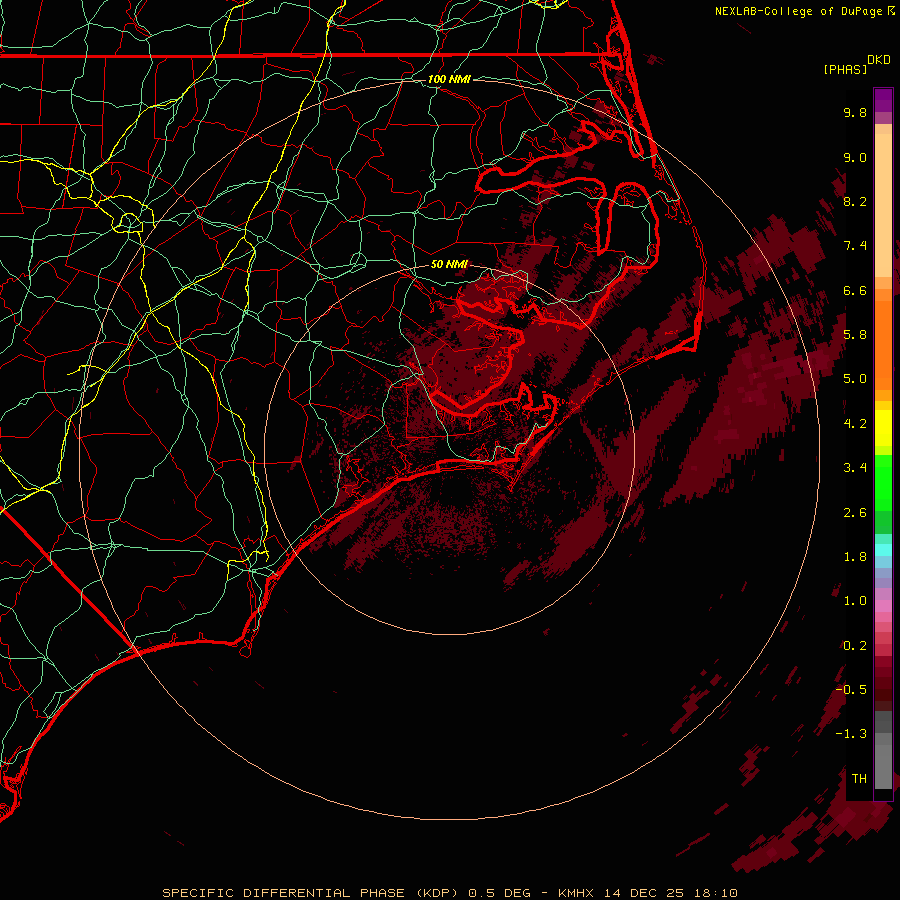Click the peach segment of the color bar
The height and width of the screenshot is (900, 900).
883,201
